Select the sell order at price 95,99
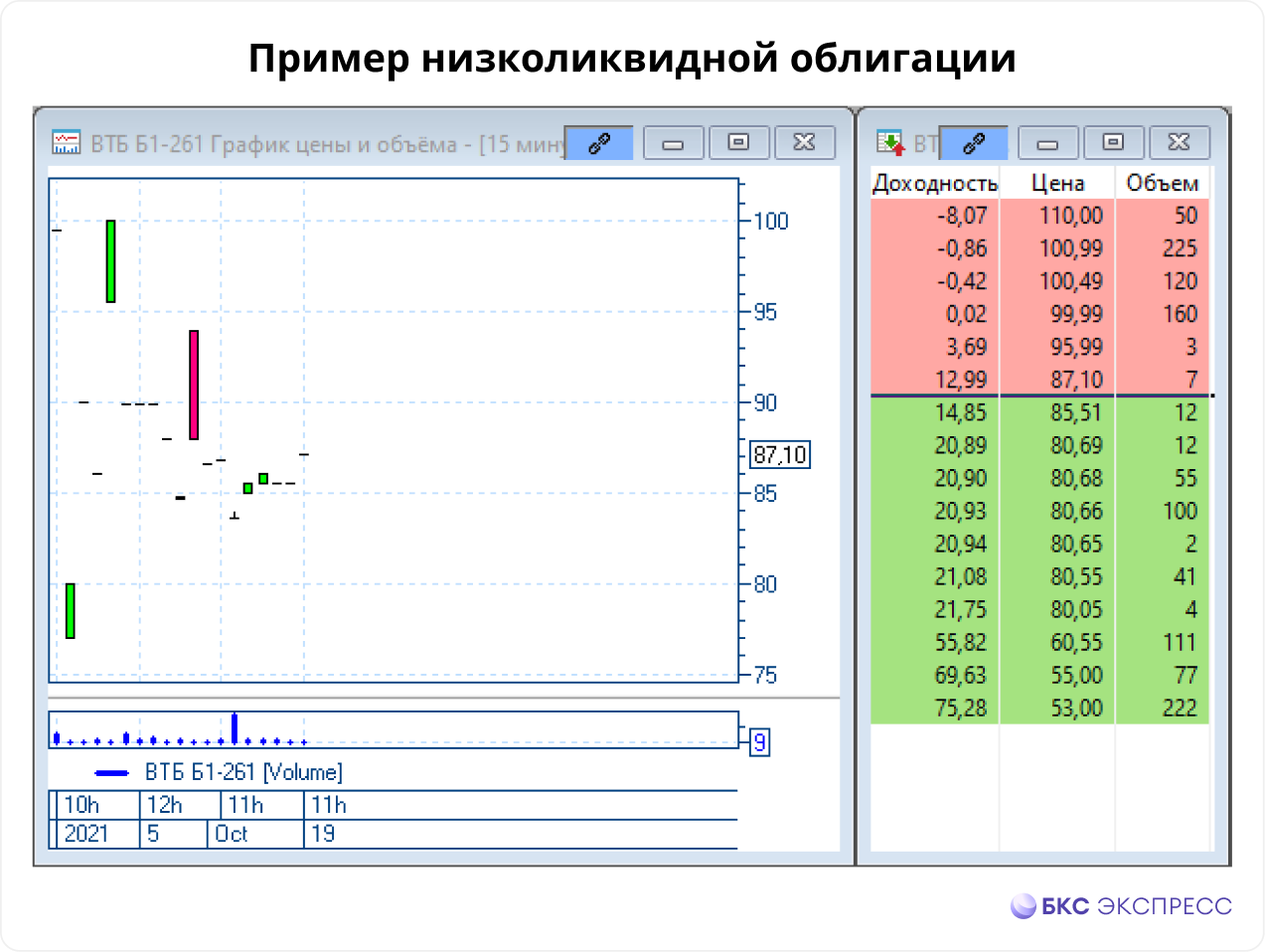The width and height of the screenshot is (1265, 952). [1039, 347]
